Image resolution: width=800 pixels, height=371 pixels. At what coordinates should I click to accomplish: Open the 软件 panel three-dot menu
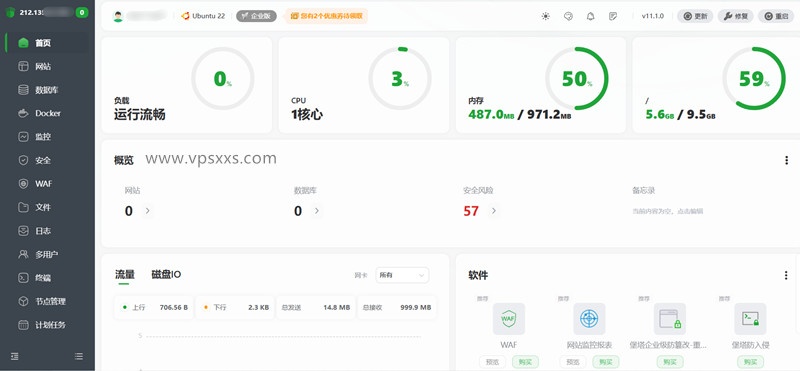pos(786,275)
